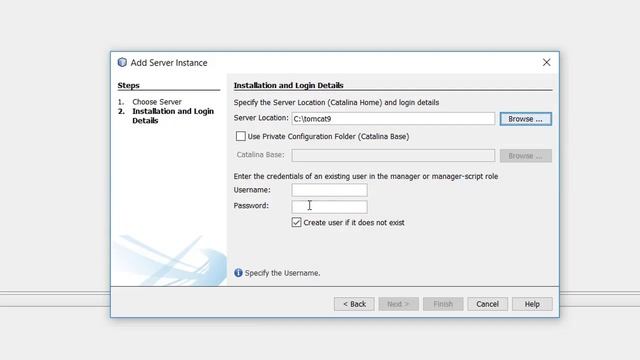Click the Add Server Instance title text

[169, 63]
